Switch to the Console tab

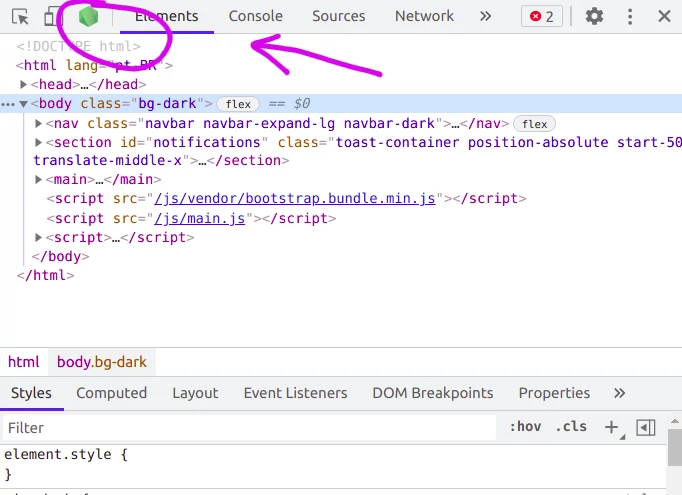(x=256, y=17)
